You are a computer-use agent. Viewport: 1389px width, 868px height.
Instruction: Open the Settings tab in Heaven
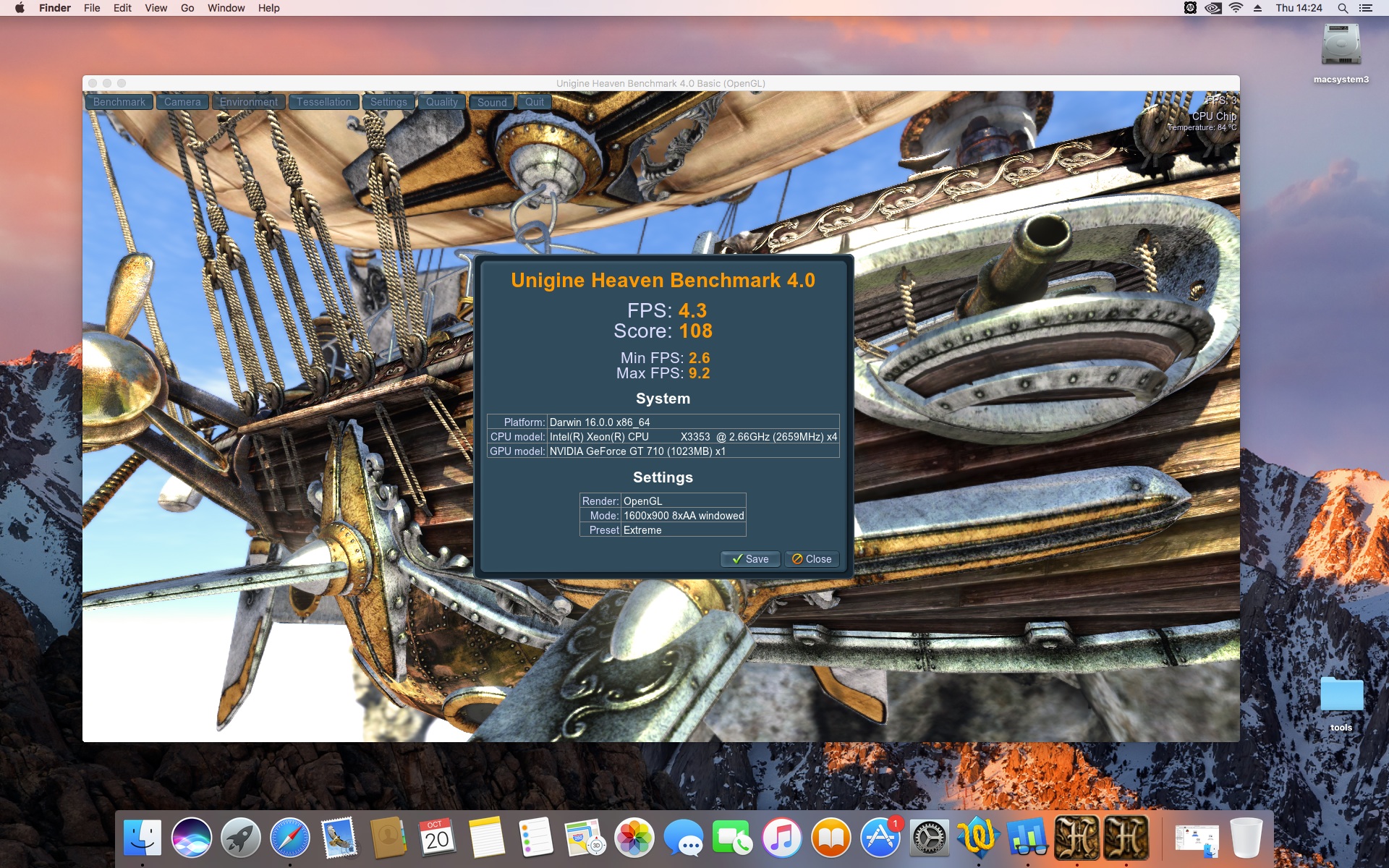(388, 102)
